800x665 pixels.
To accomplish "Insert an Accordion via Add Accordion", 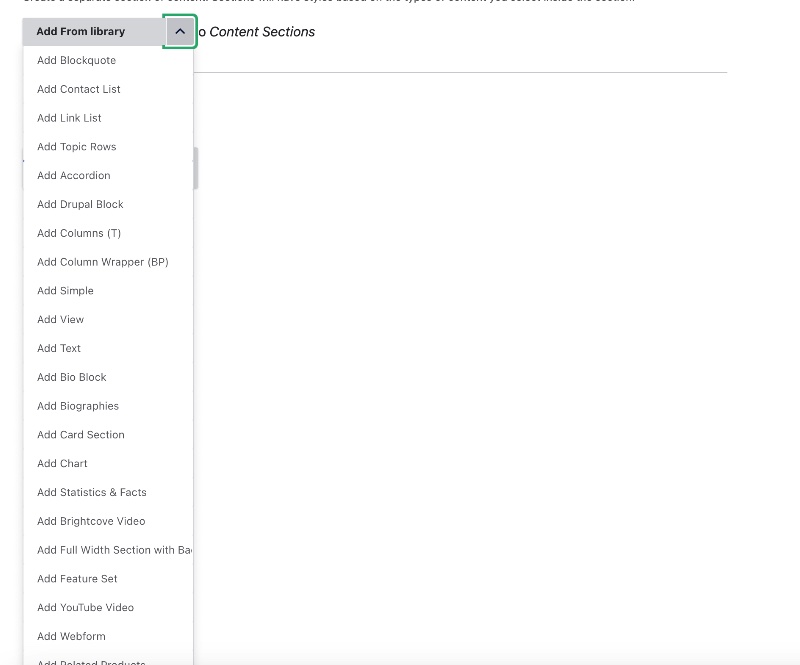I will [x=73, y=175].
